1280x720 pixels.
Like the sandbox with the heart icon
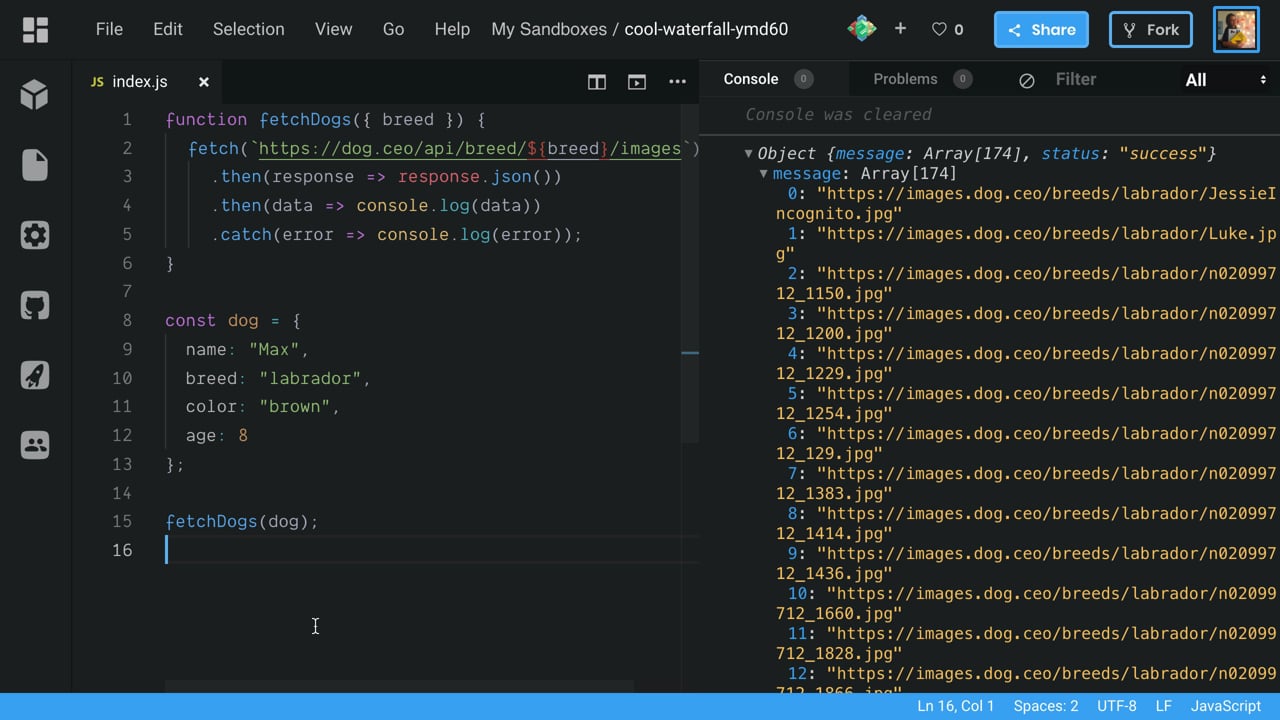(x=939, y=30)
